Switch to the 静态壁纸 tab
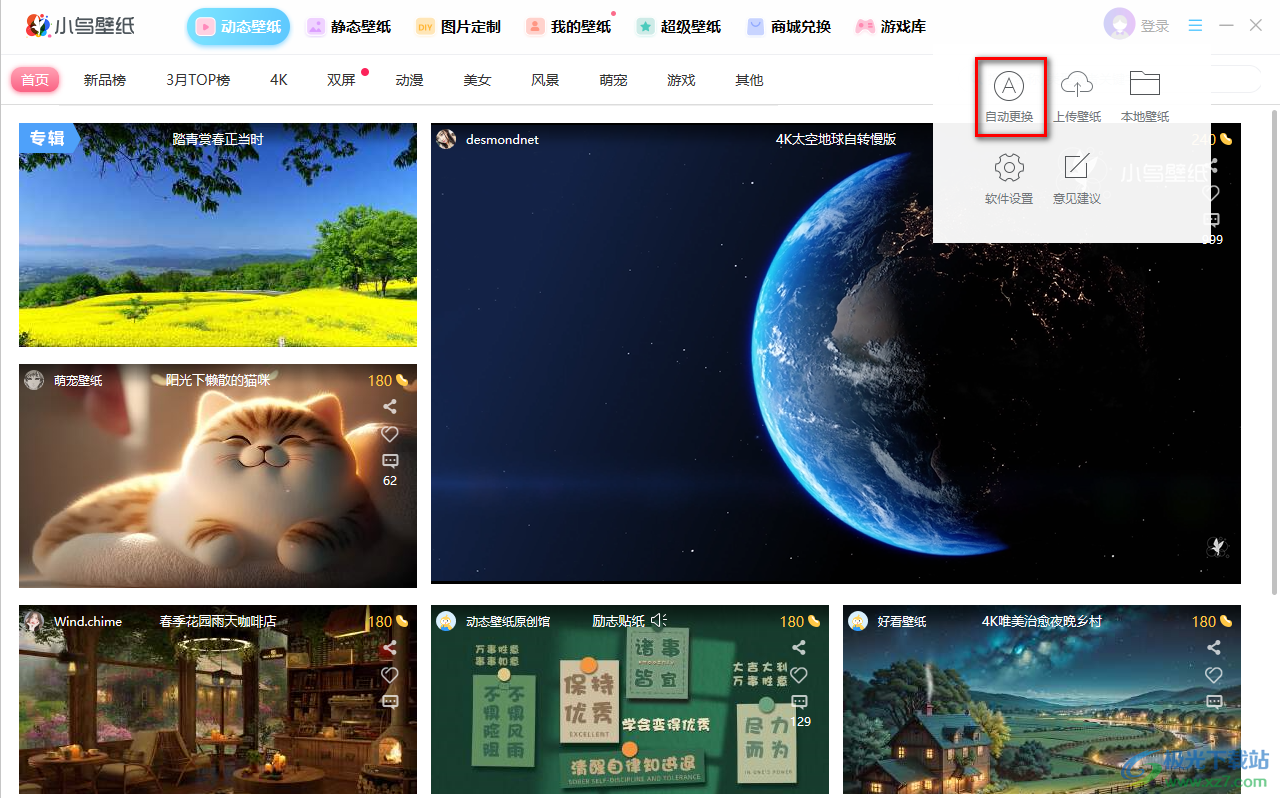Screen dimensions: 1280x798 348,27
